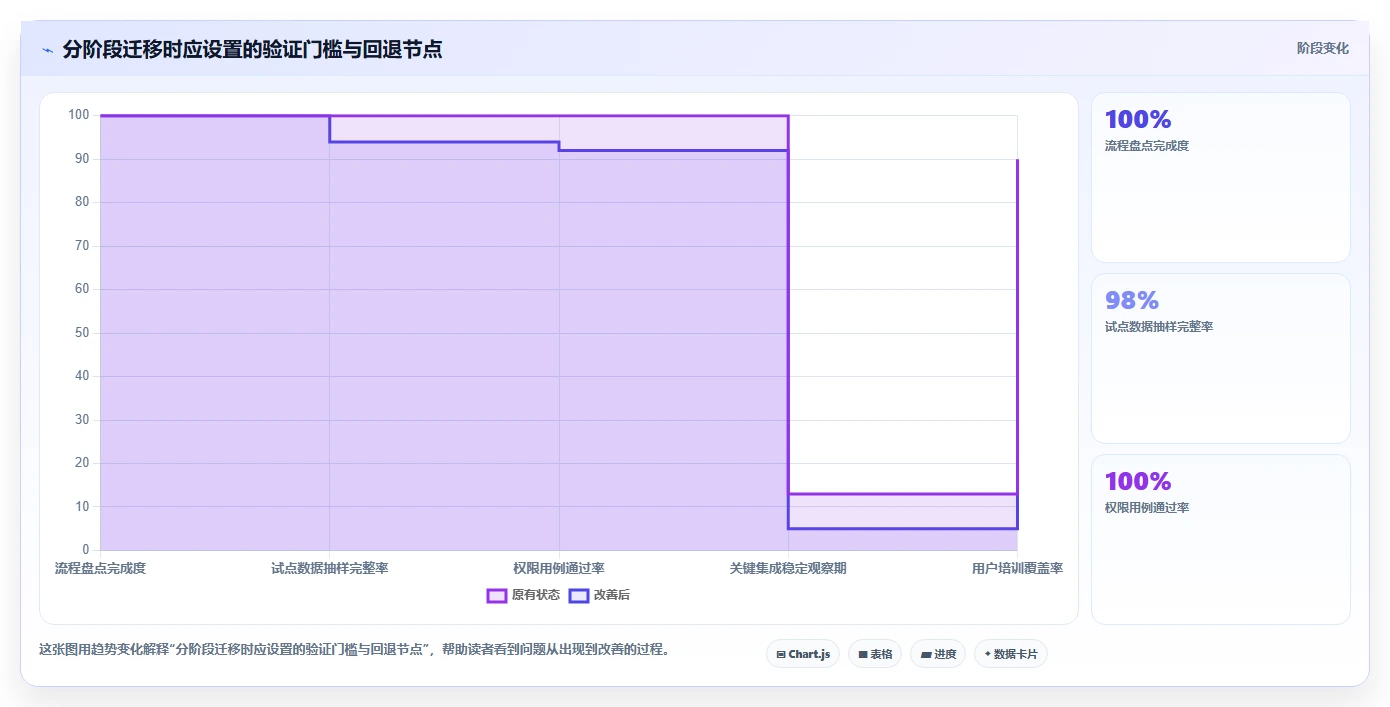1390x707 pixels.
Task: Toggle the 改善后 legend swatch
Action: pos(578,595)
